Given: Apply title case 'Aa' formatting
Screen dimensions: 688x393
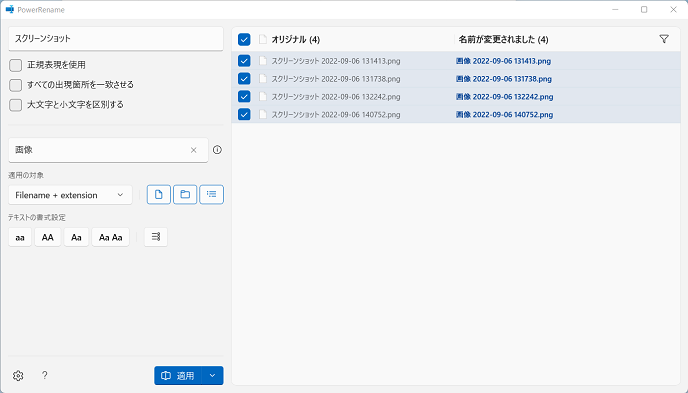Looking at the screenshot, I should pos(76,237).
